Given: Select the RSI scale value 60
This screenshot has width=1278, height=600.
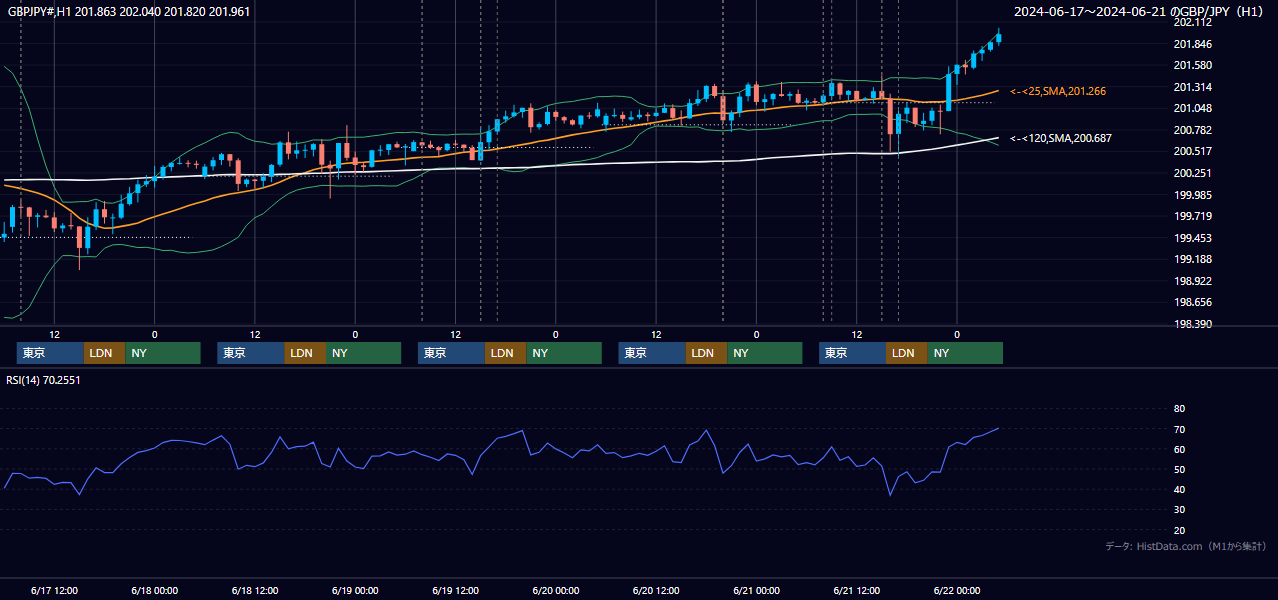Looking at the screenshot, I should [1179, 449].
